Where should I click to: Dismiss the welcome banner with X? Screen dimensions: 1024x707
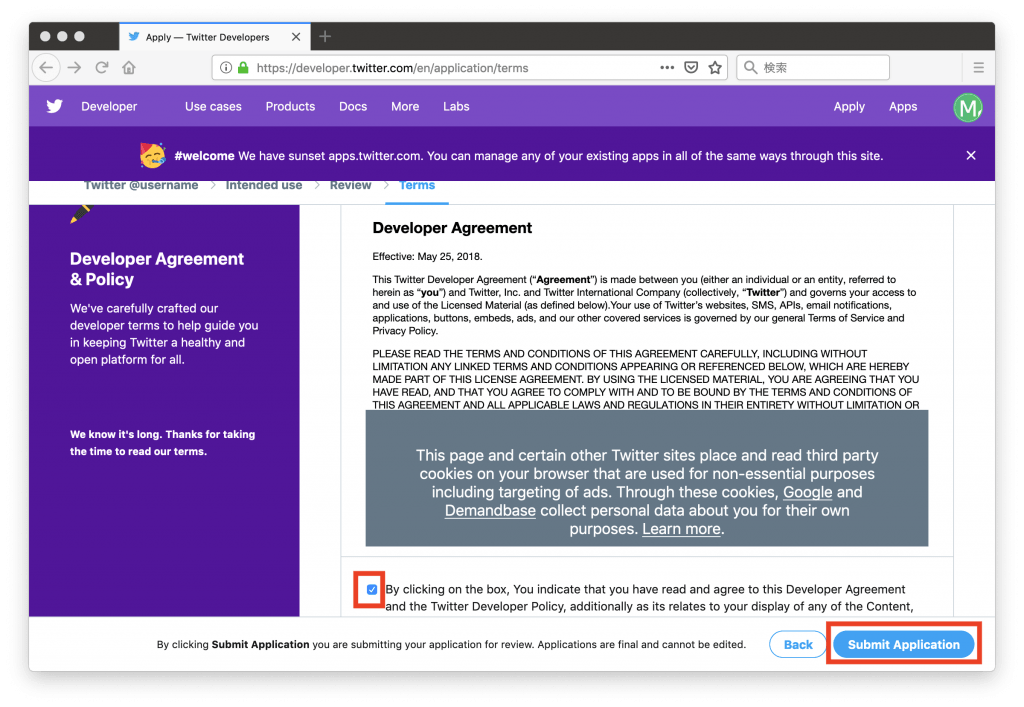click(971, 155)
